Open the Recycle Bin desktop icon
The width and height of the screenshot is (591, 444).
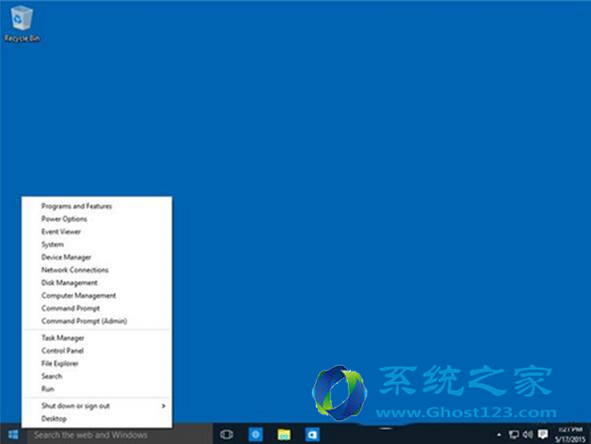tap(21, 23)
